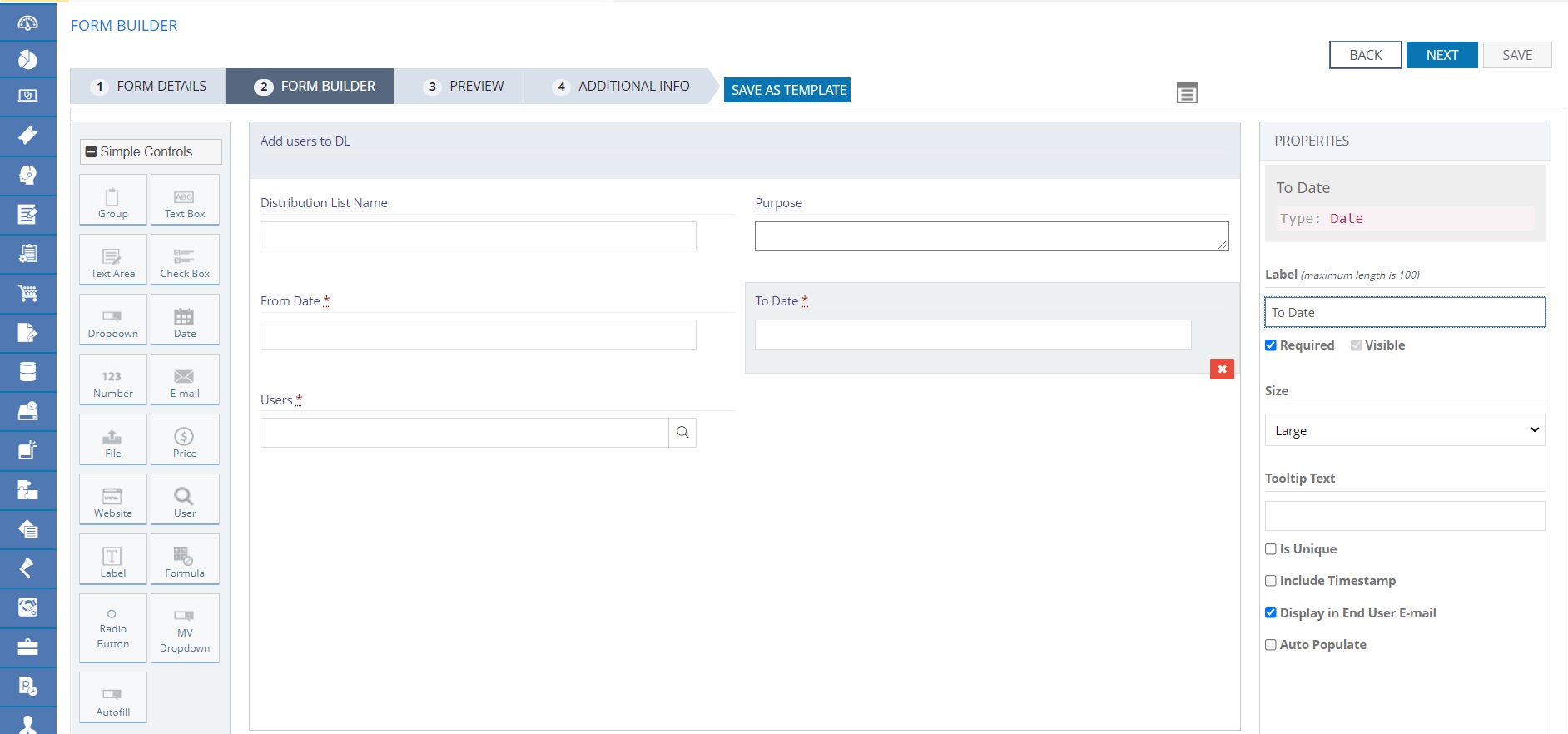Screen dimensions: 1568x734
Task: Add a Text Area control
Action: 113,260
